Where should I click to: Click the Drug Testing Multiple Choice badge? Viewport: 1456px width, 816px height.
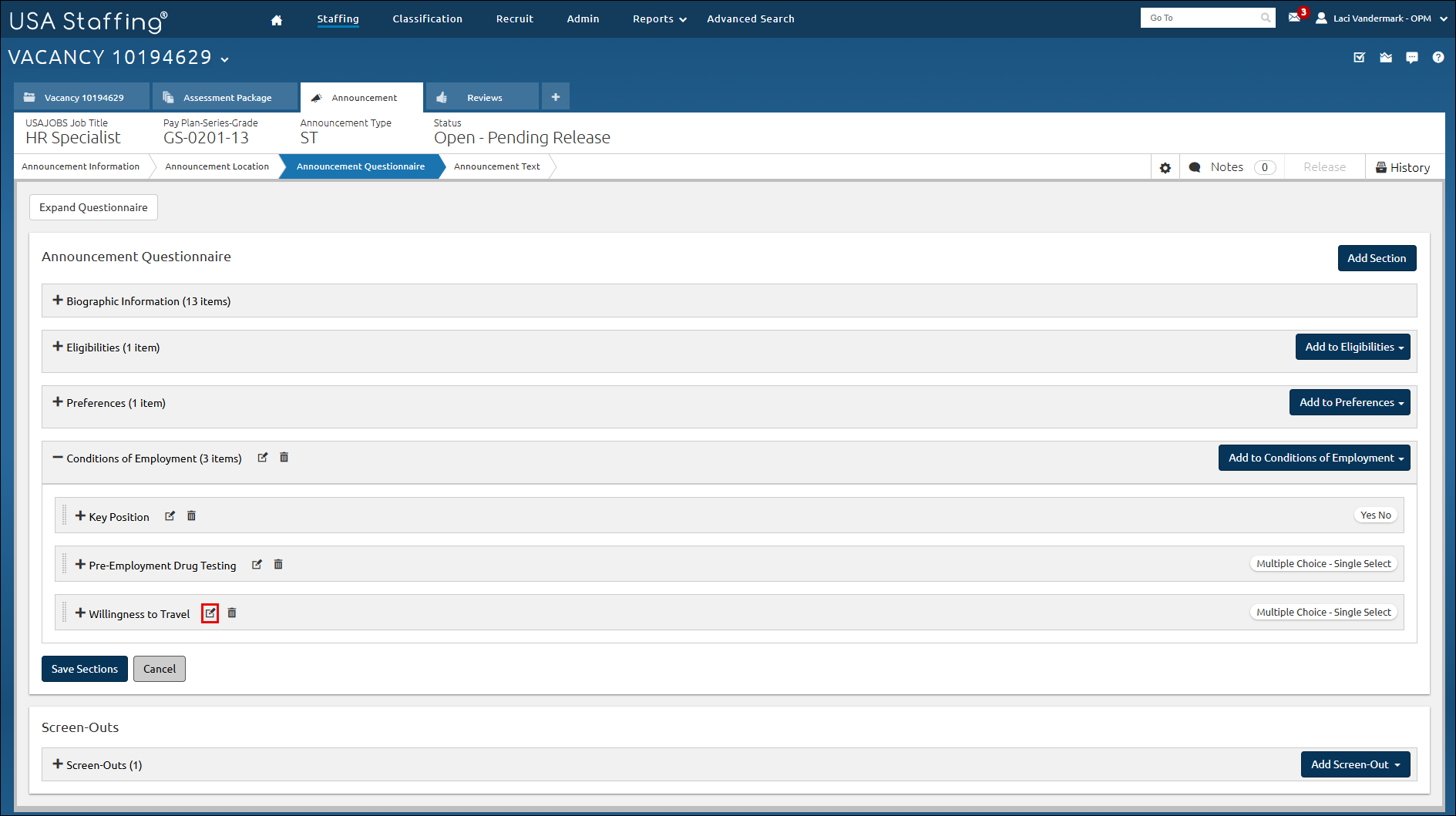[1323, 564]
